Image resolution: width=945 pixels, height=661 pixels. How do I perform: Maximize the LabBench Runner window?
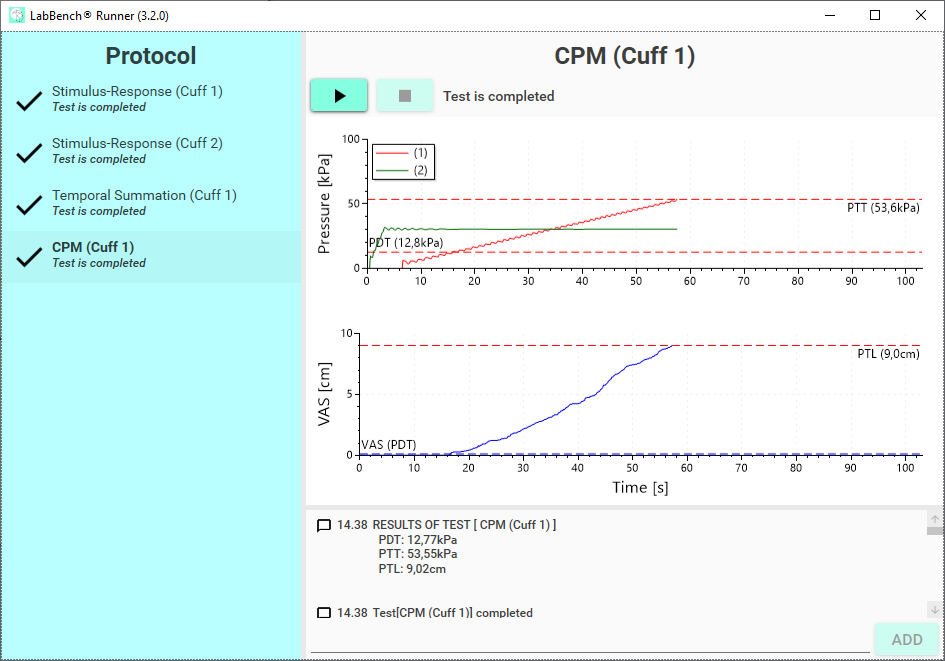(x=875, y=15)
